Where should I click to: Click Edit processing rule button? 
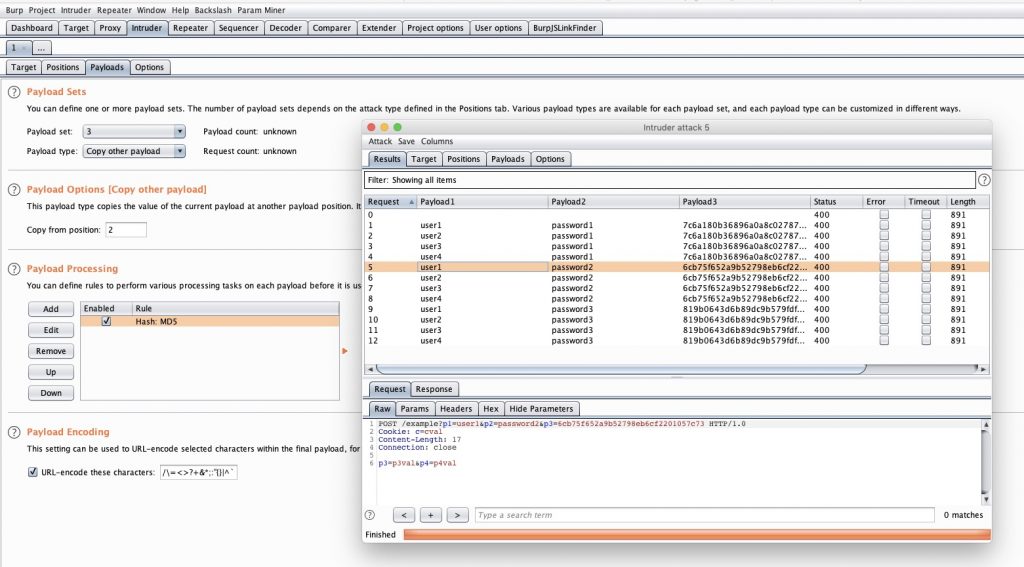point(51,330)
